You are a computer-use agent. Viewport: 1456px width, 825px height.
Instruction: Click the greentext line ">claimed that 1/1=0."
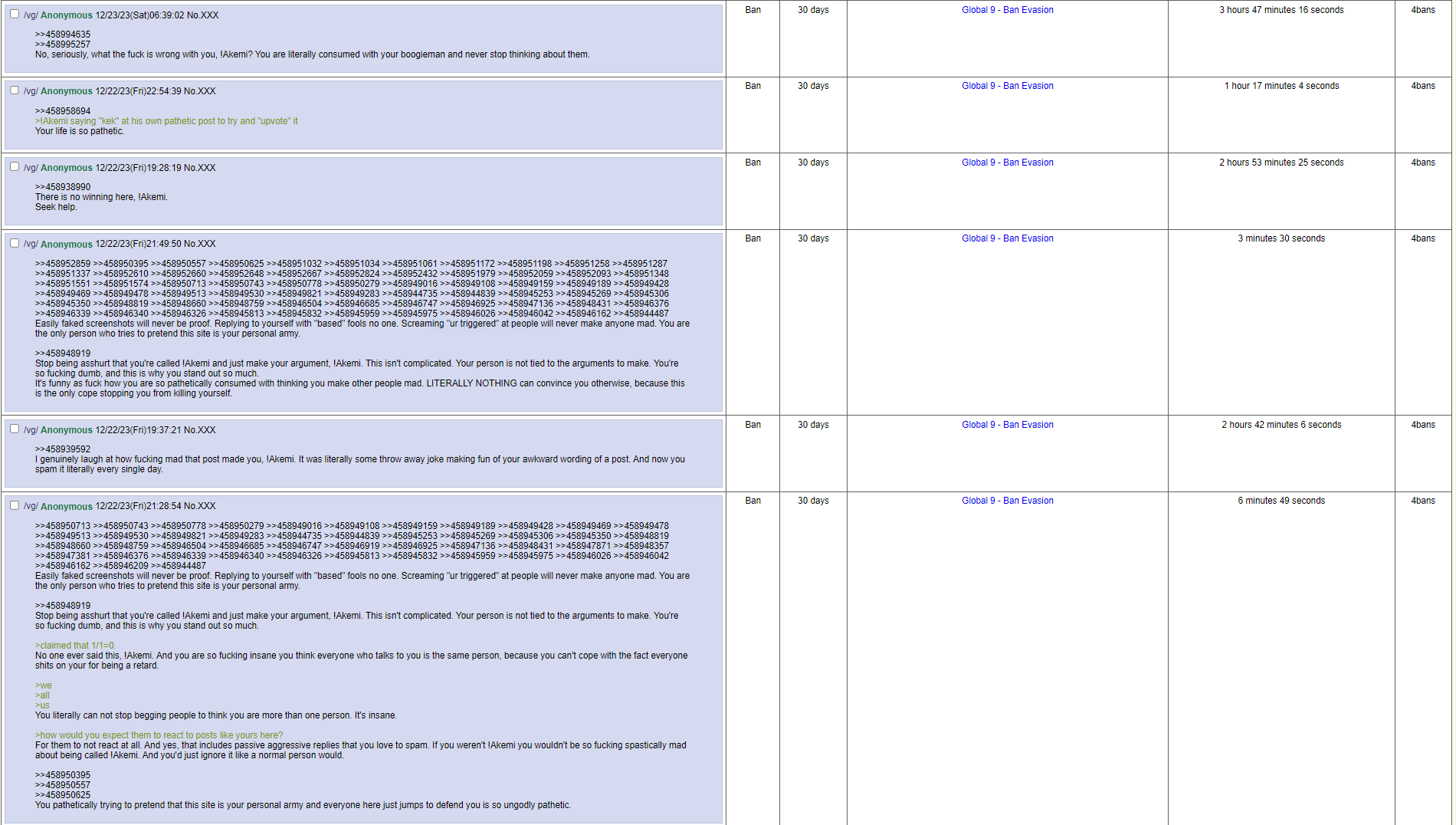pyautogui.click(x=75, y=646)
